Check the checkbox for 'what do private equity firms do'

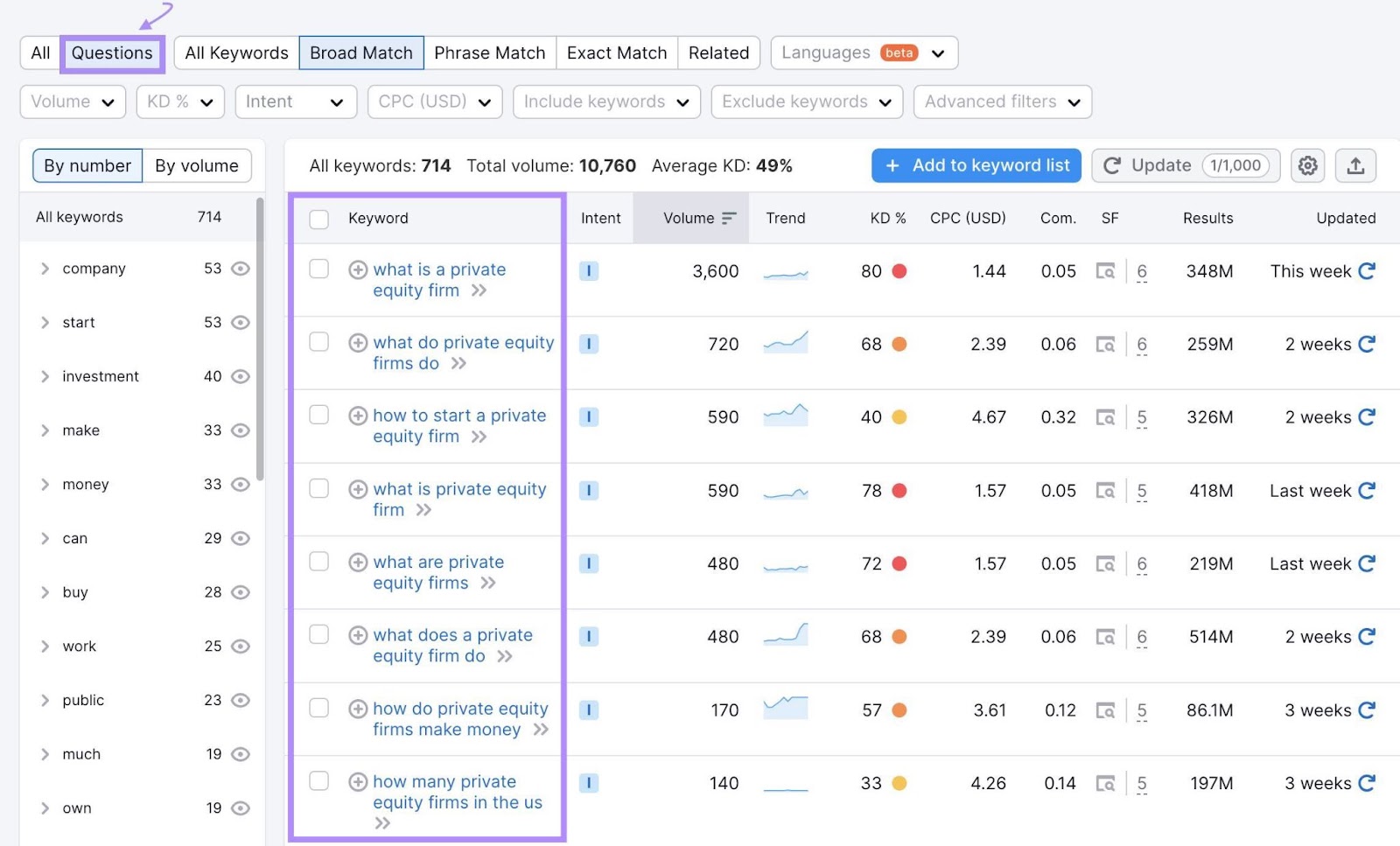318,343
